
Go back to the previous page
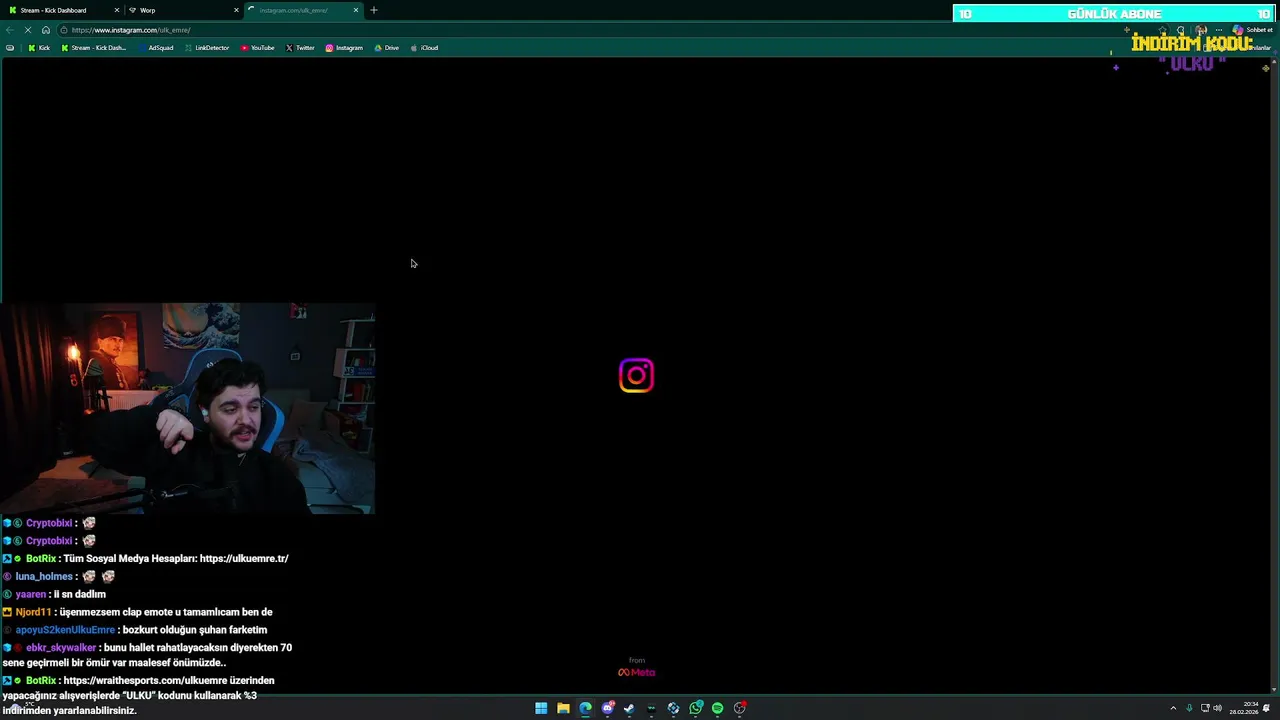(10, 30)
